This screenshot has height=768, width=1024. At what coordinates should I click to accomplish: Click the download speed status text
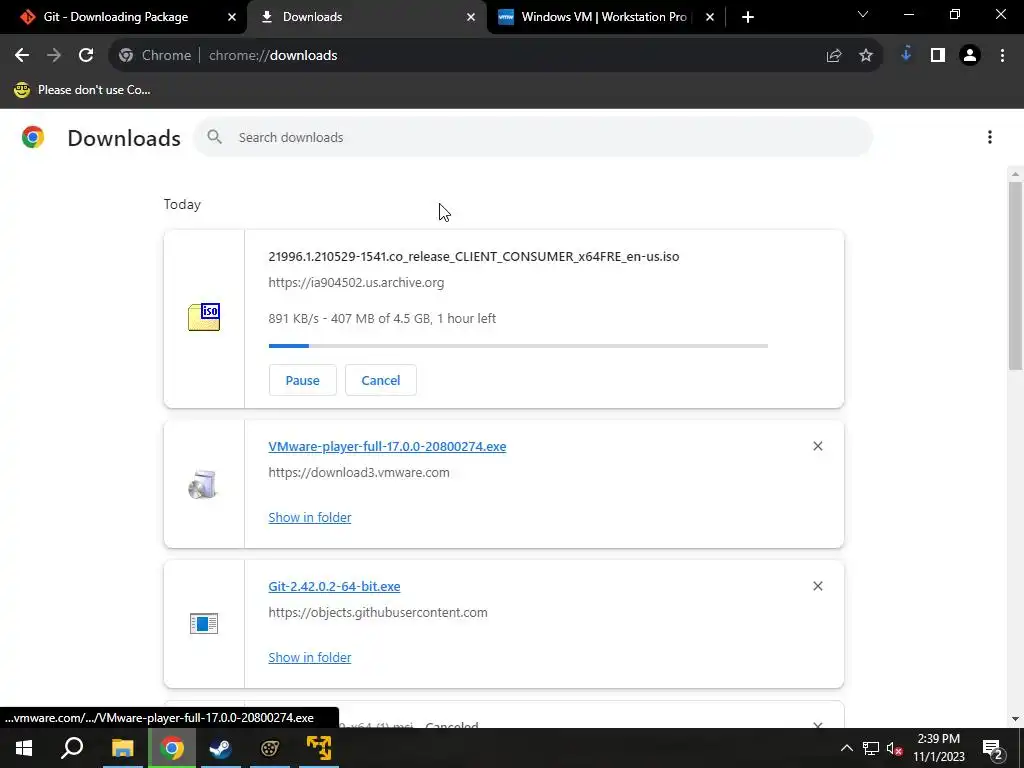tap(382, 319)
